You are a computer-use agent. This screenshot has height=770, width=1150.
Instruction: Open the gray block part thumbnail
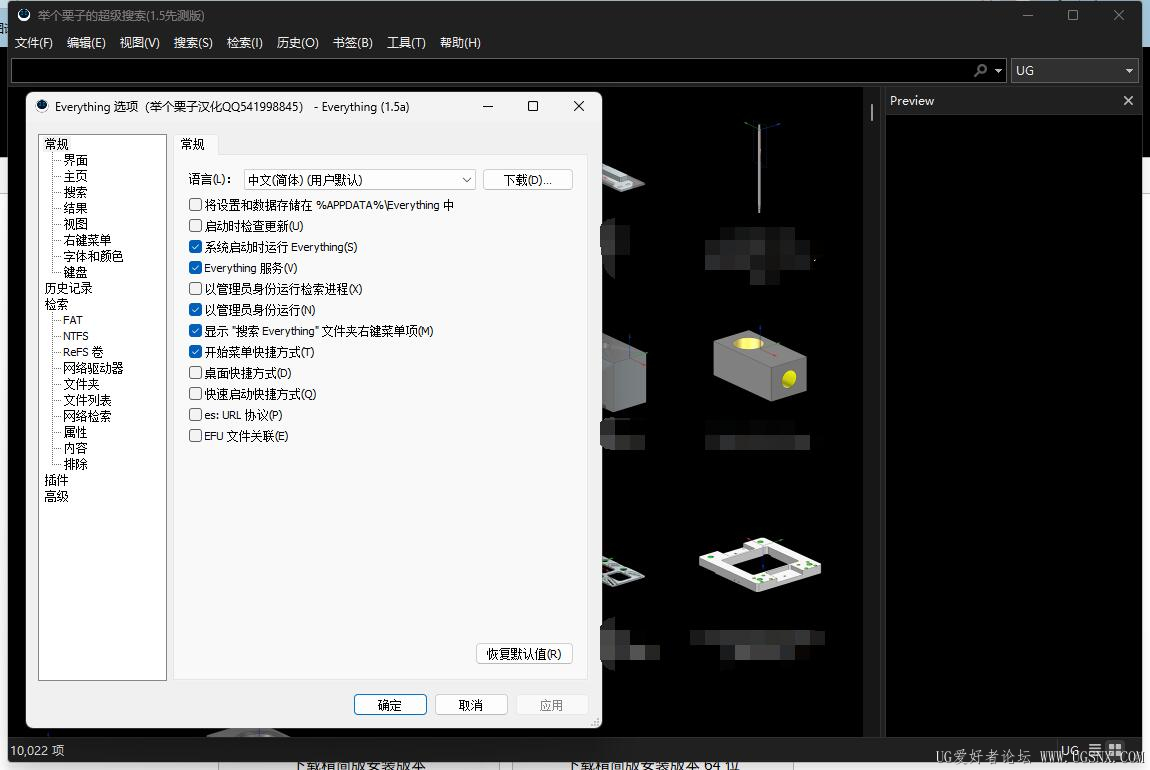tap(760, 365)
